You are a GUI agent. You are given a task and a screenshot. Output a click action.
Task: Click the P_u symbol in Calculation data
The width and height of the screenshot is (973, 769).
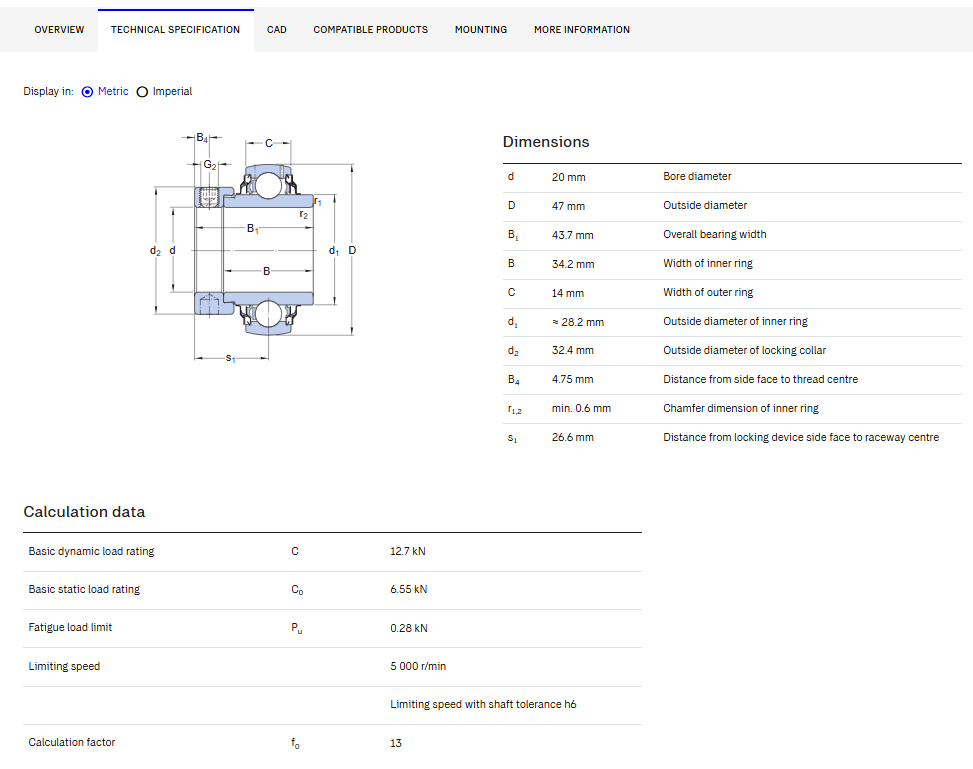click(297, 628)
